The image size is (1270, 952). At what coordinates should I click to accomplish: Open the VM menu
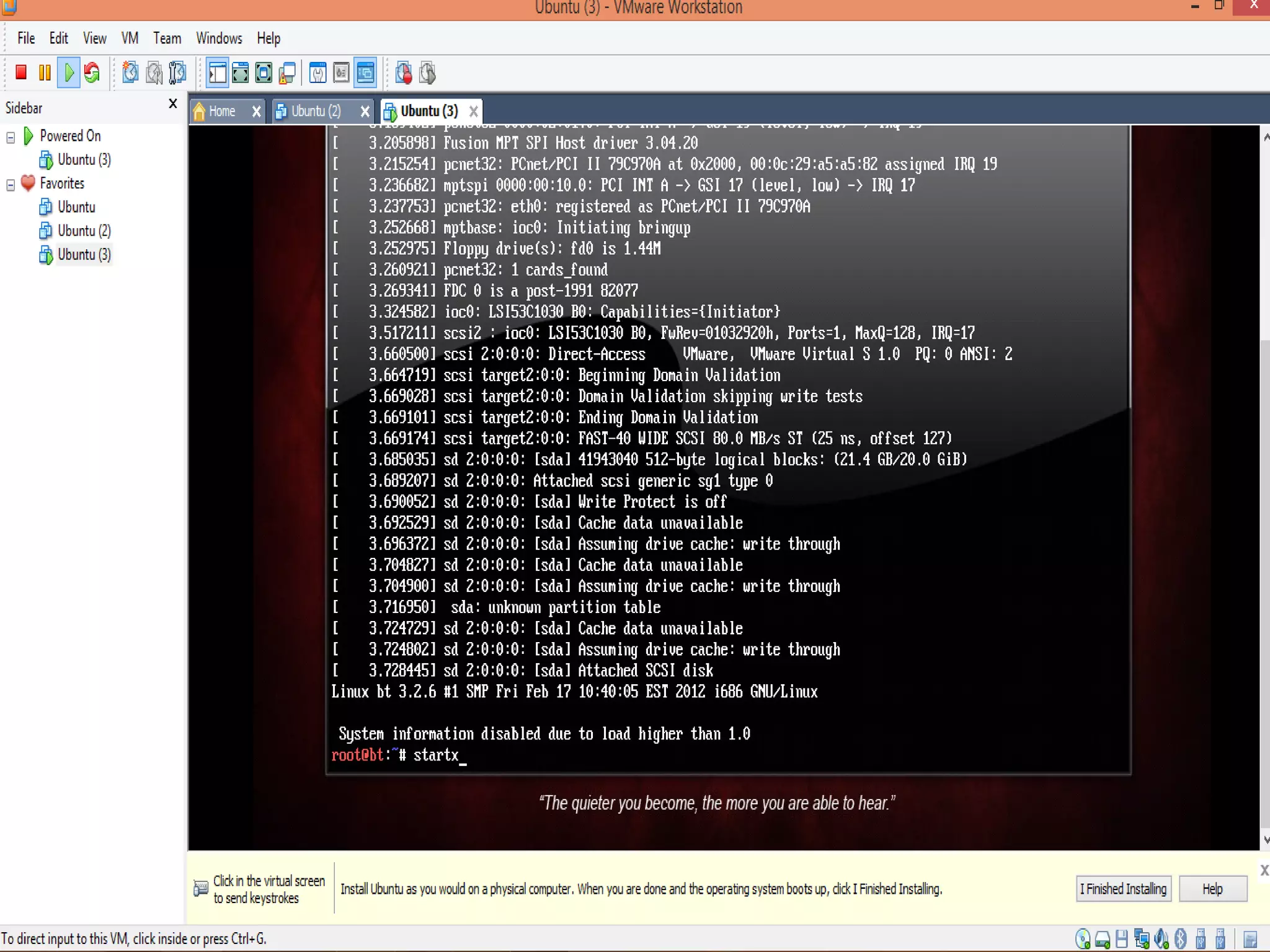pyautogui.click(x=130, y=38)
